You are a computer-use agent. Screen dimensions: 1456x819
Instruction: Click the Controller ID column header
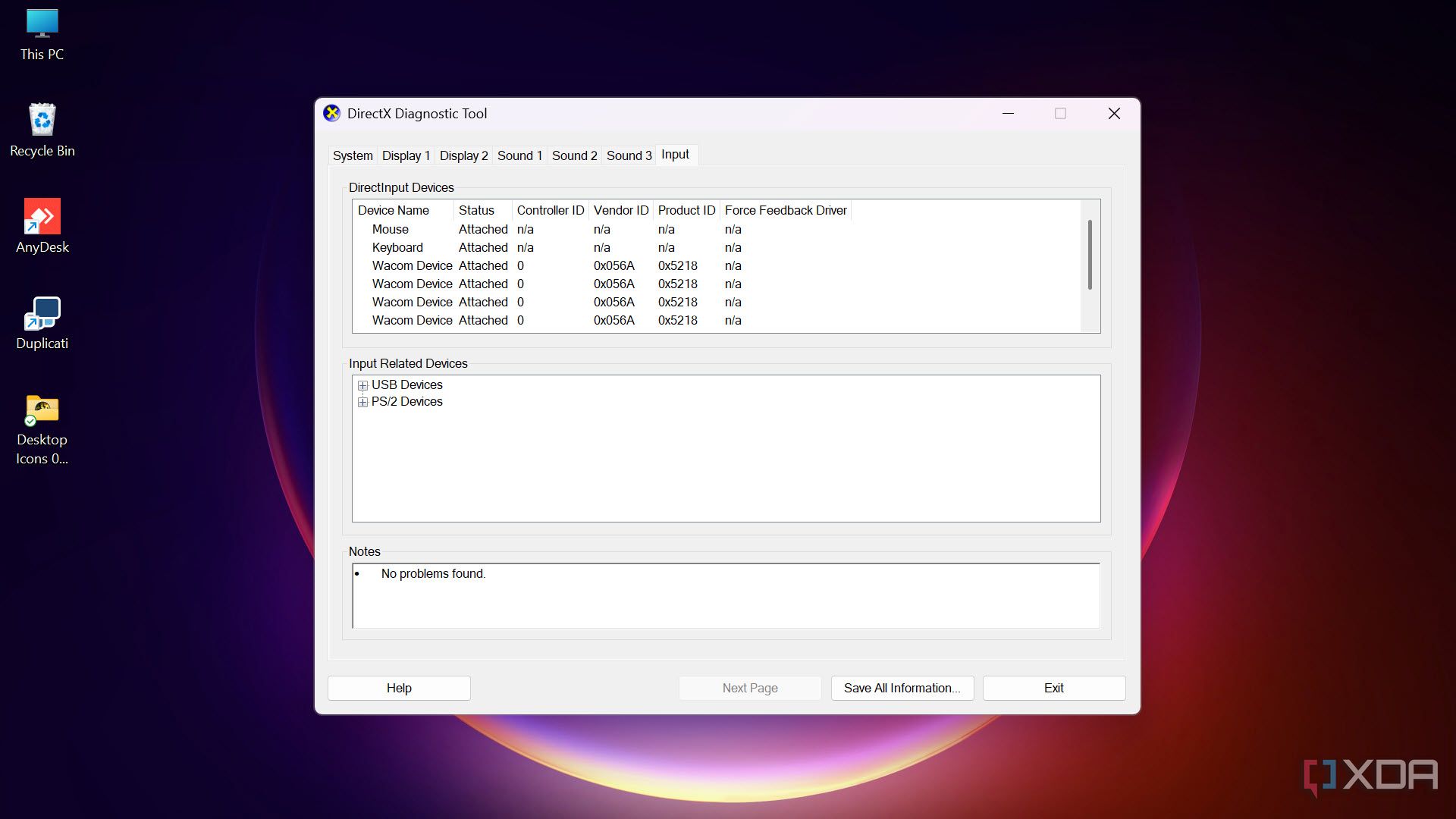[551, 210]
